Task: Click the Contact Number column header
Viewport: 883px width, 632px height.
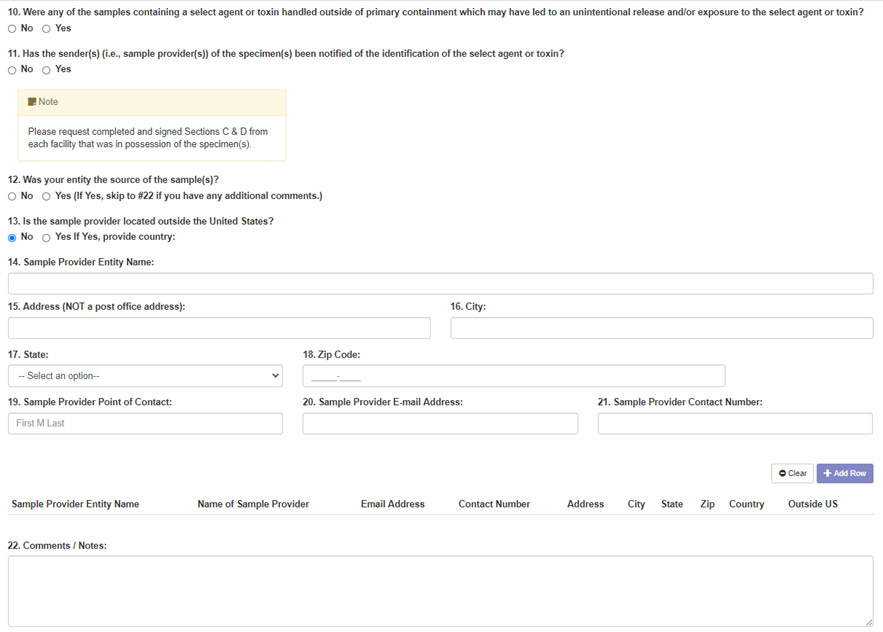Action: pyautogui.click(x=494, y=504)
